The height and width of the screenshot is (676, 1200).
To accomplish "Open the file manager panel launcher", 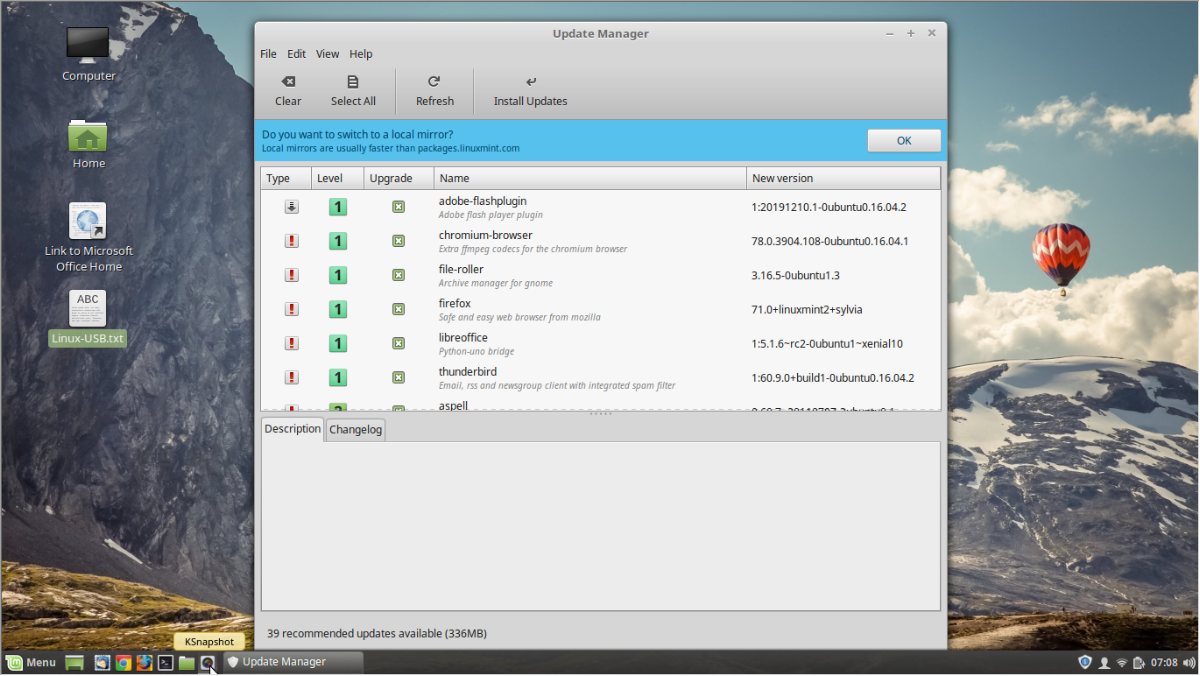I will coord(187,662).
